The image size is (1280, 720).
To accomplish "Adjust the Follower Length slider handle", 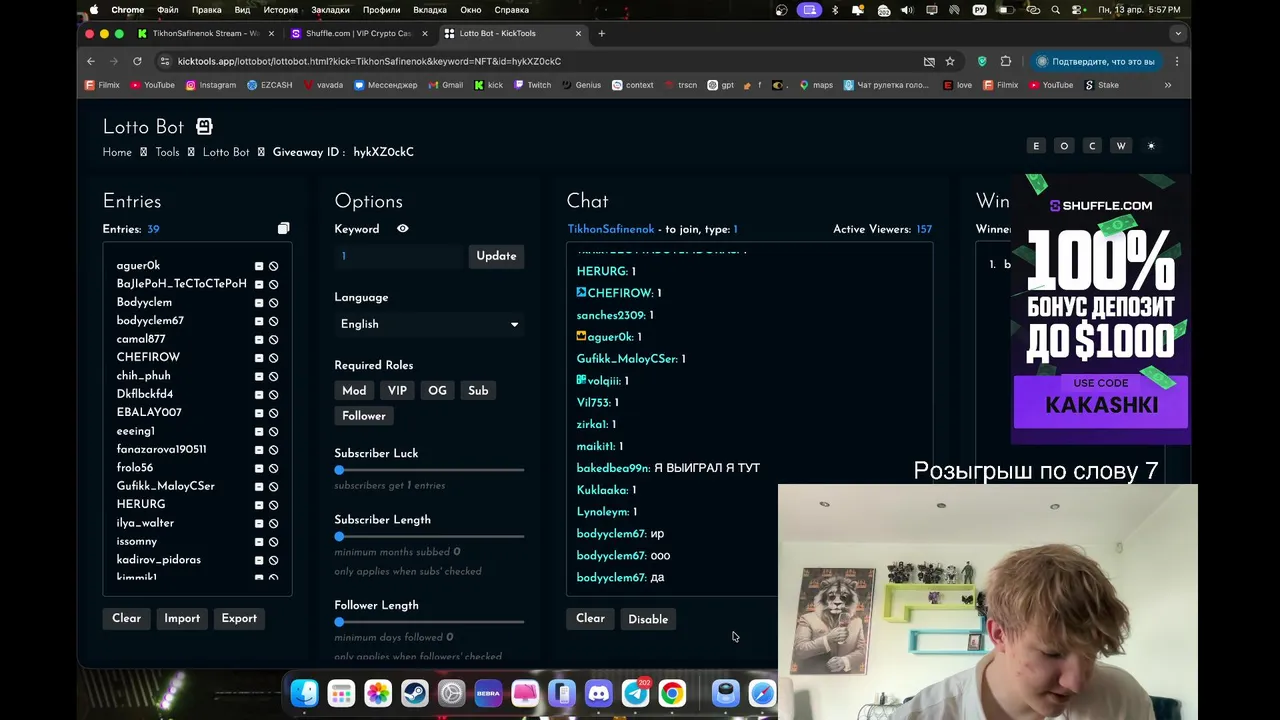I will [x=339, y=622].
